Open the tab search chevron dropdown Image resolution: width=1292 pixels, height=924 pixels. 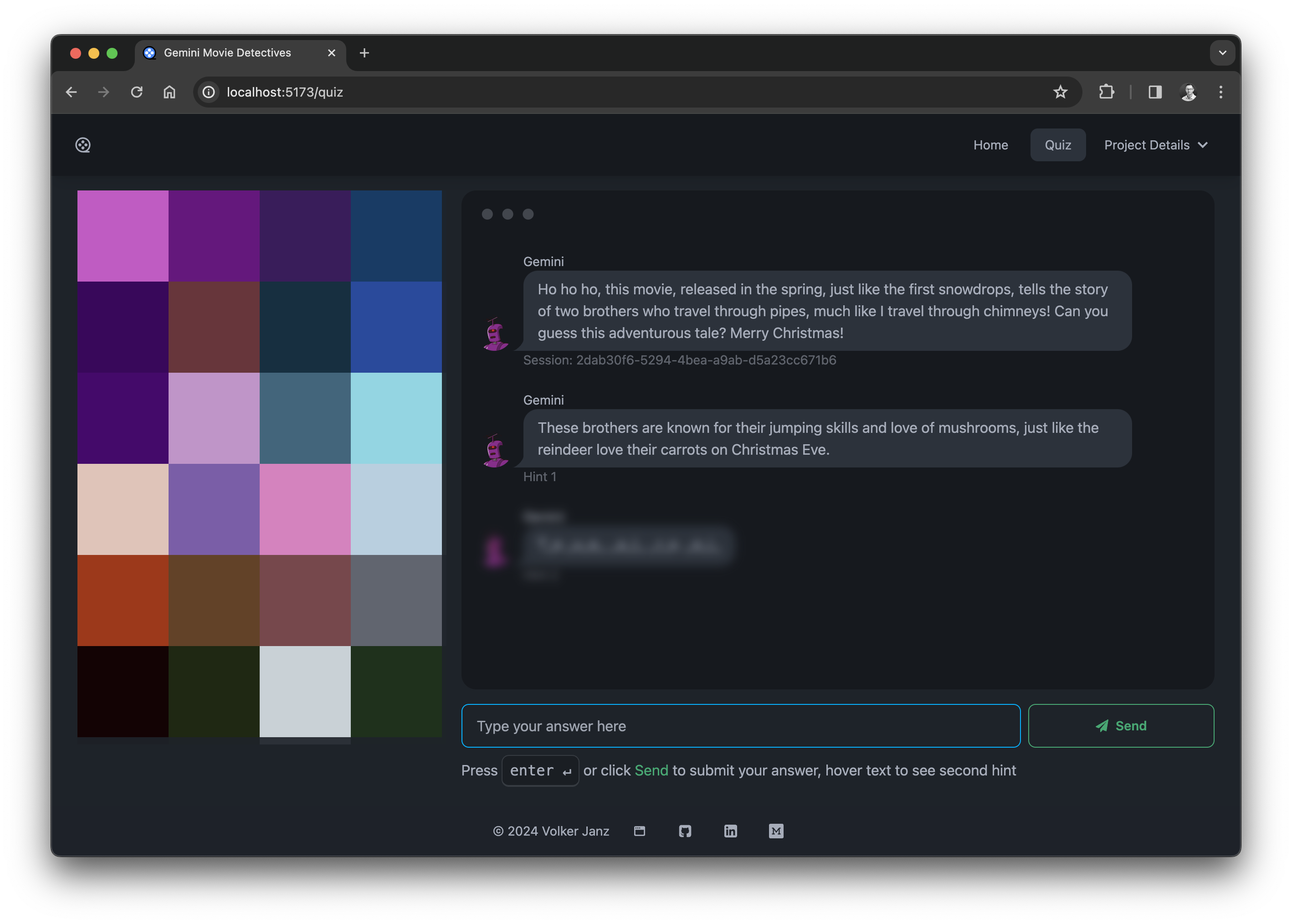pyautogui.click(x=1222, y=53)
